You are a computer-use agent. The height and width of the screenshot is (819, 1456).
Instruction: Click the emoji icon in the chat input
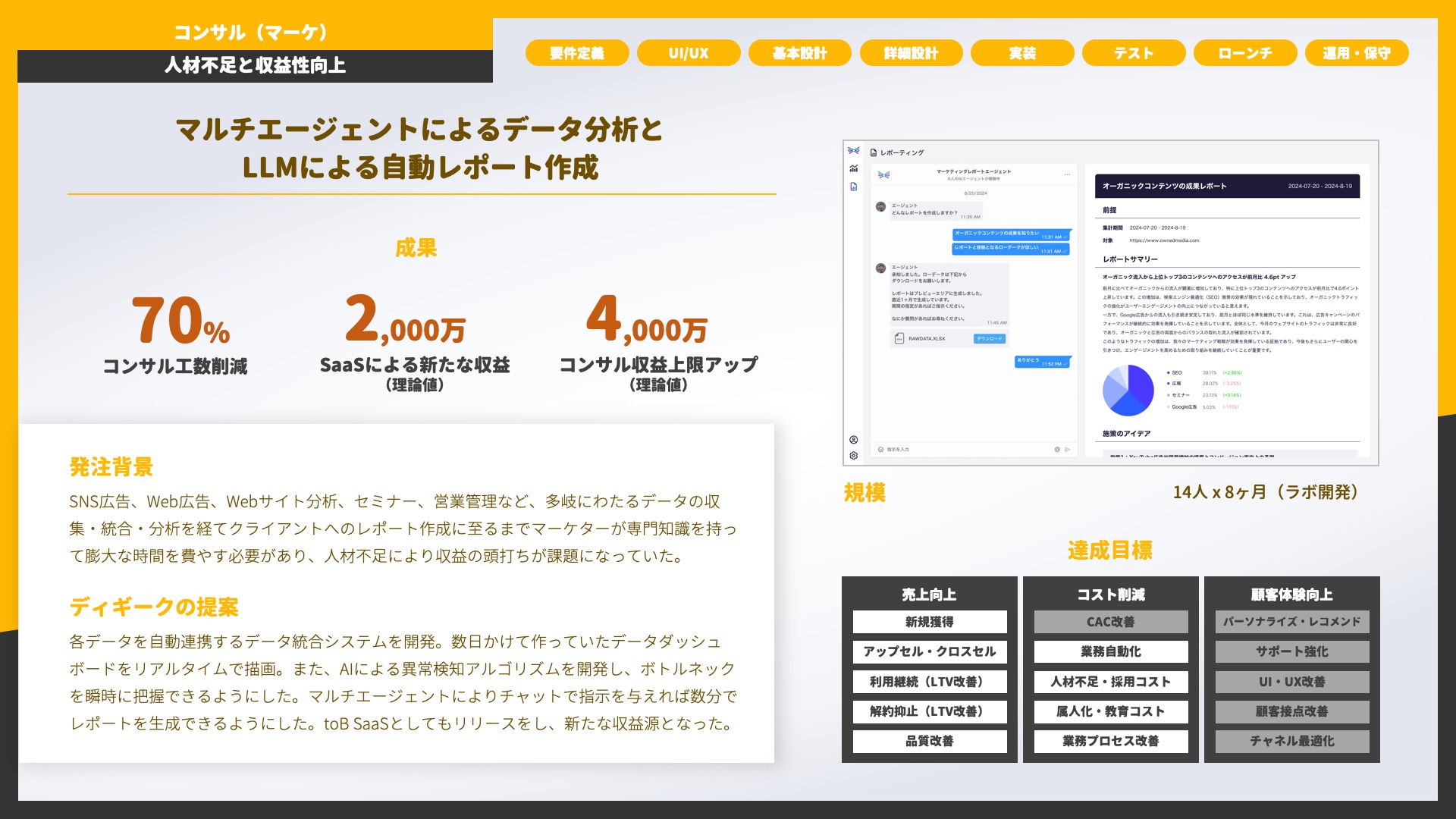[x=880, y=450]
